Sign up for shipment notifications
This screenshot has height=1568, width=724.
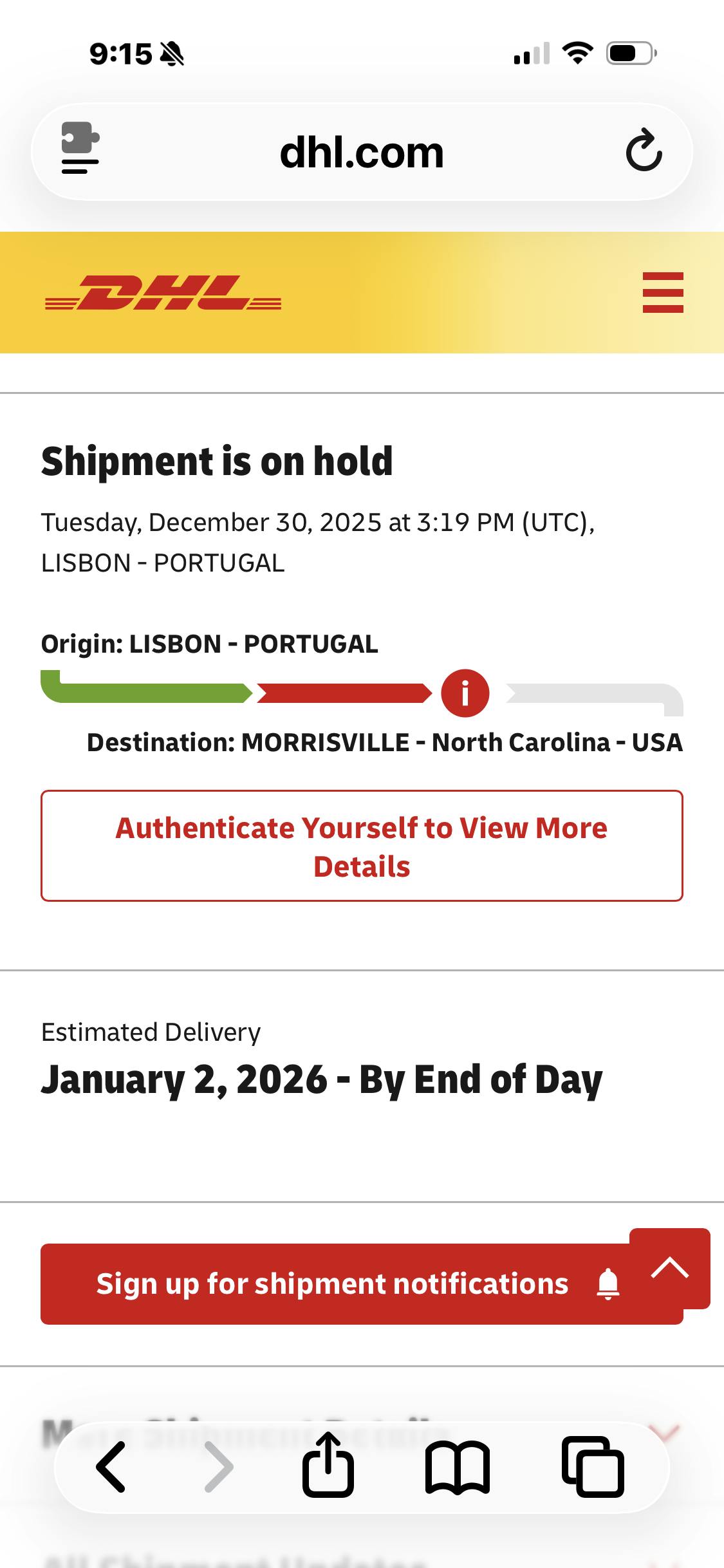coord(348,1283)
